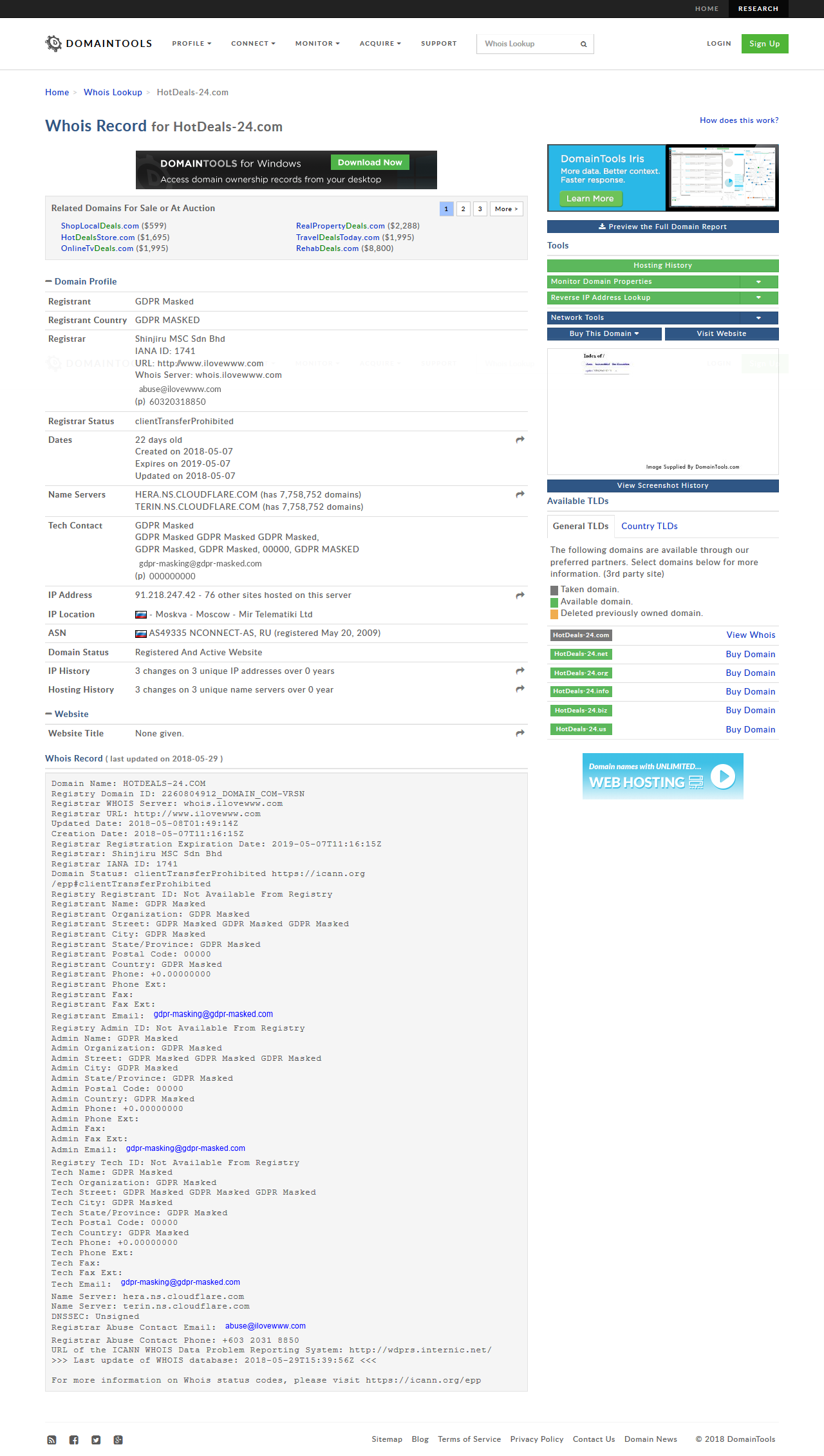Click the share arrow in IP Address row
Screen dimensions: 824x1456
click(x=520, y=595)
